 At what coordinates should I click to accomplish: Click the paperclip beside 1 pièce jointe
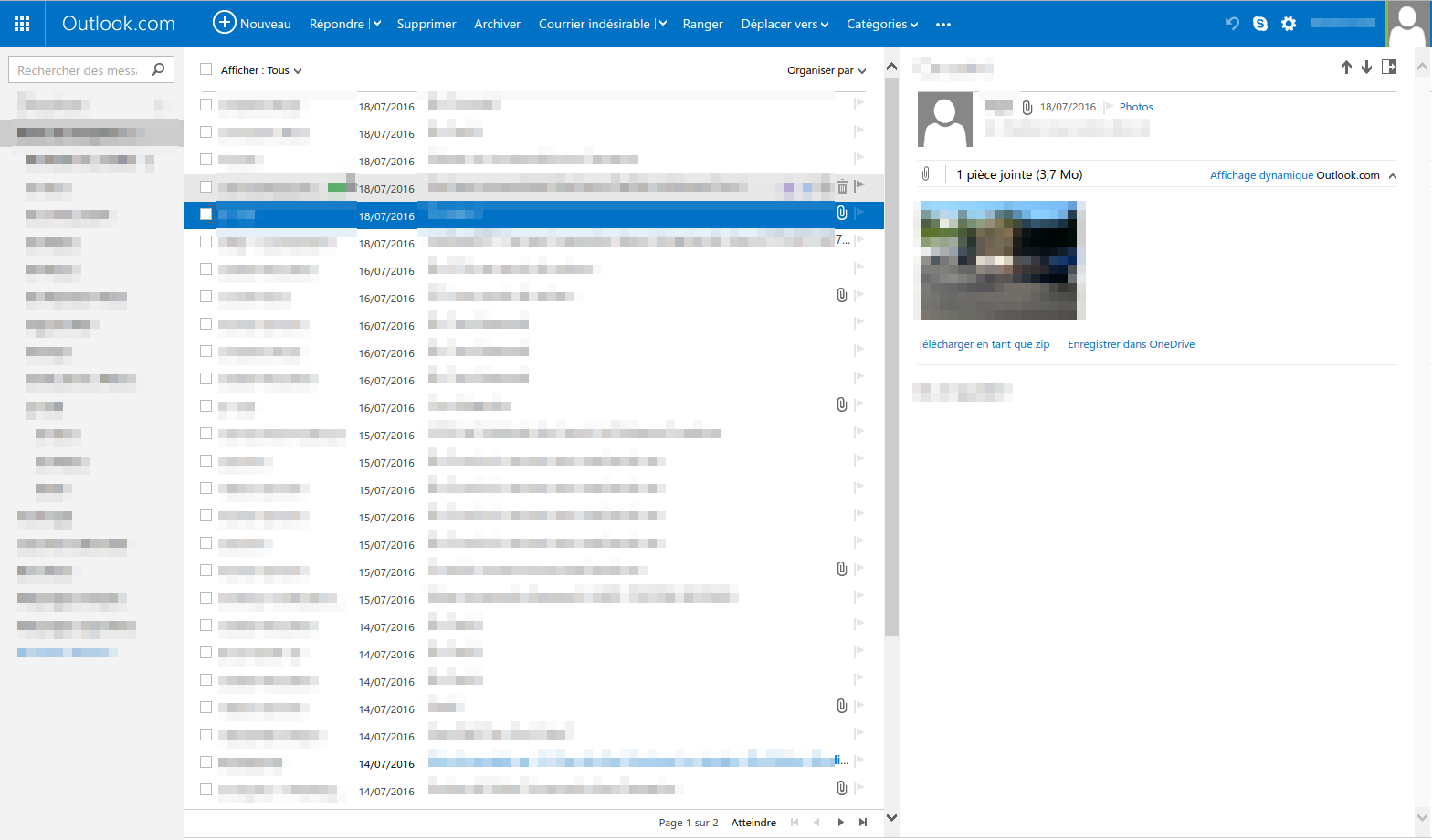tap(926, 173)
